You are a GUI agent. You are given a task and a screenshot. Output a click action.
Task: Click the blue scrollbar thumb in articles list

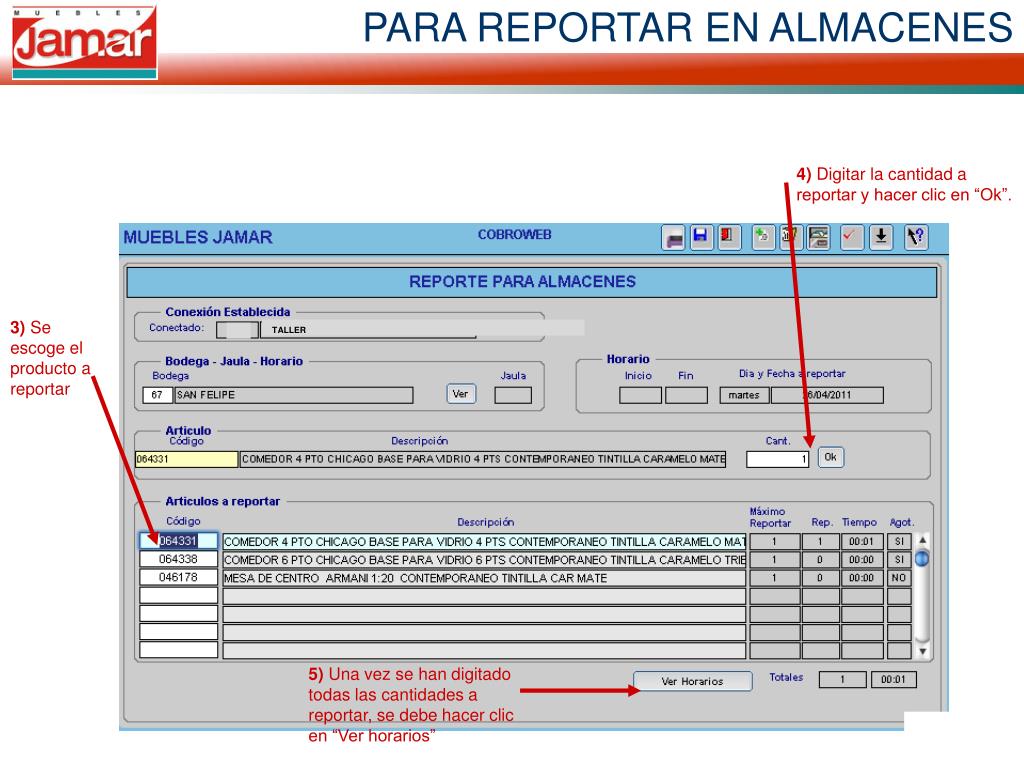click(922, 558)
